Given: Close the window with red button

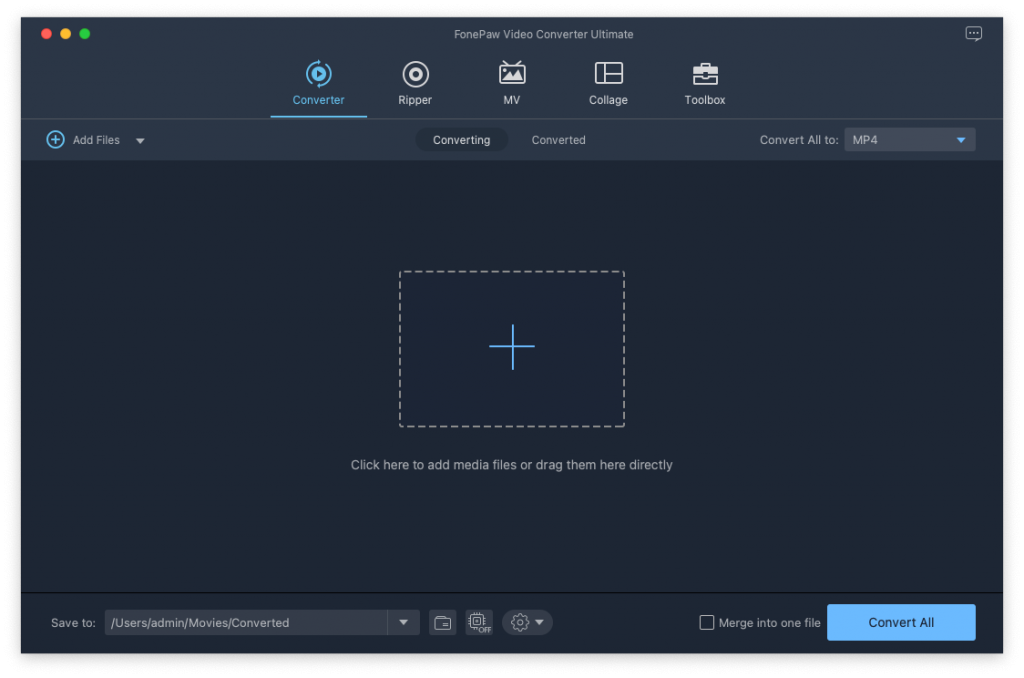Looking at the screenshot, I should (x=46, y=34).
